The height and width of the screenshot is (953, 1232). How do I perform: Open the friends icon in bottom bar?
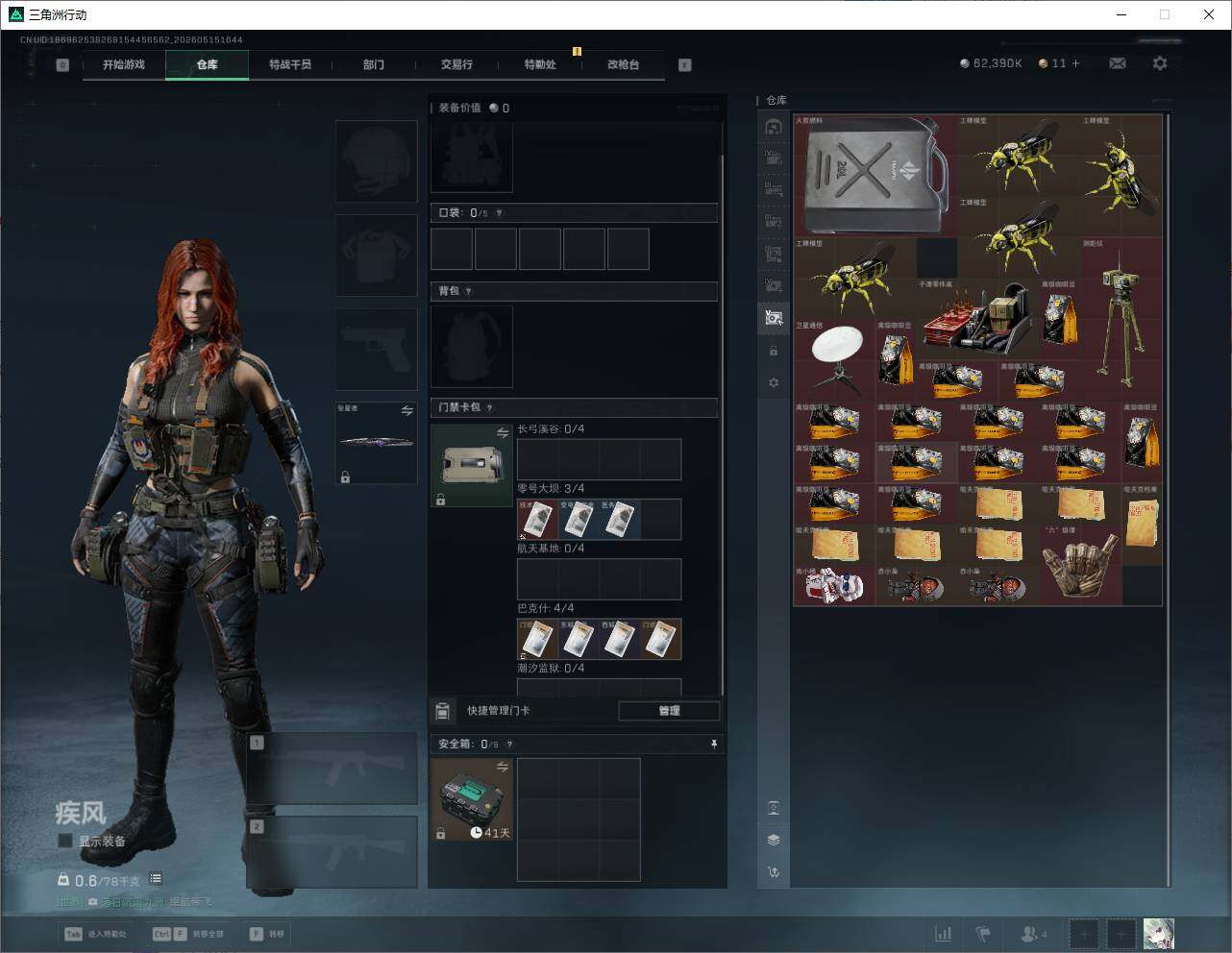click(x=1033, y=934)
